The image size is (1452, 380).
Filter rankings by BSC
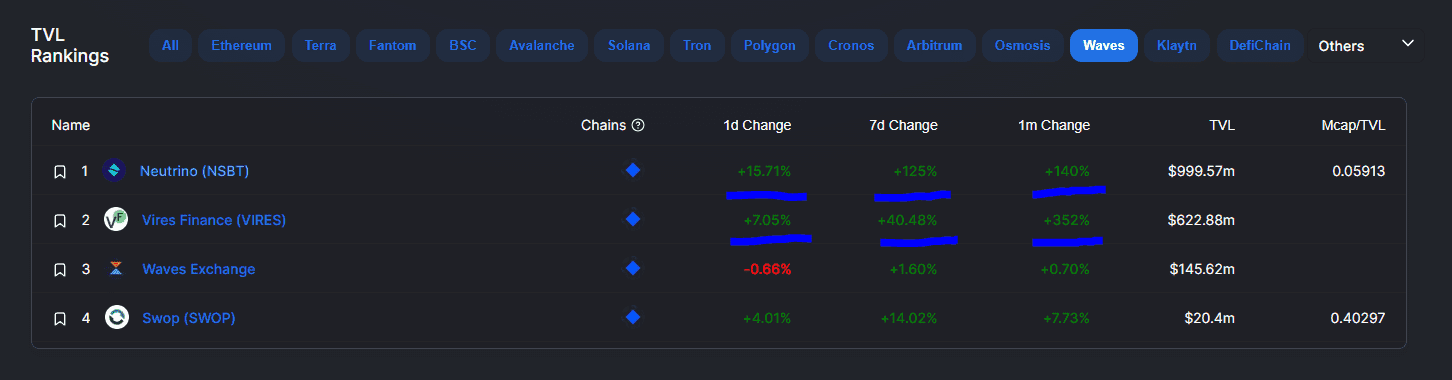click(463, 45)
